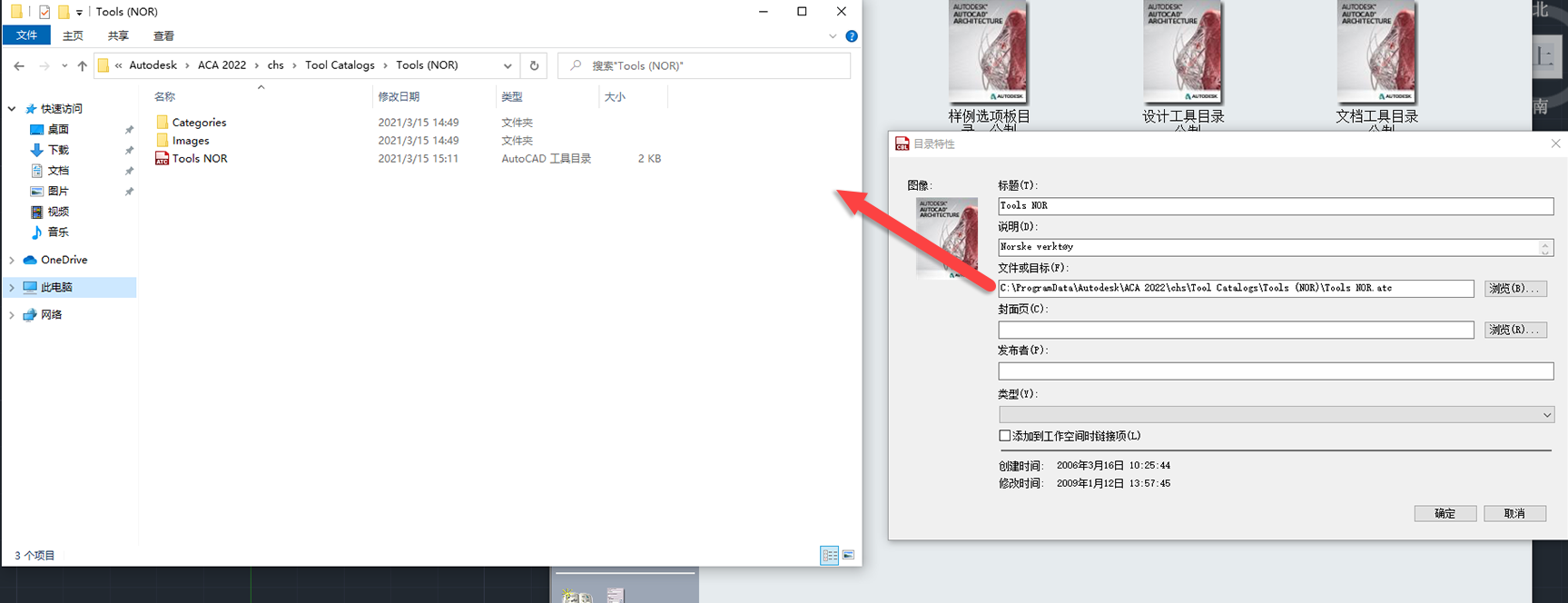Click the 确定 OK button
Viewport: 1568px width, 603px height.
[1445, 513]
